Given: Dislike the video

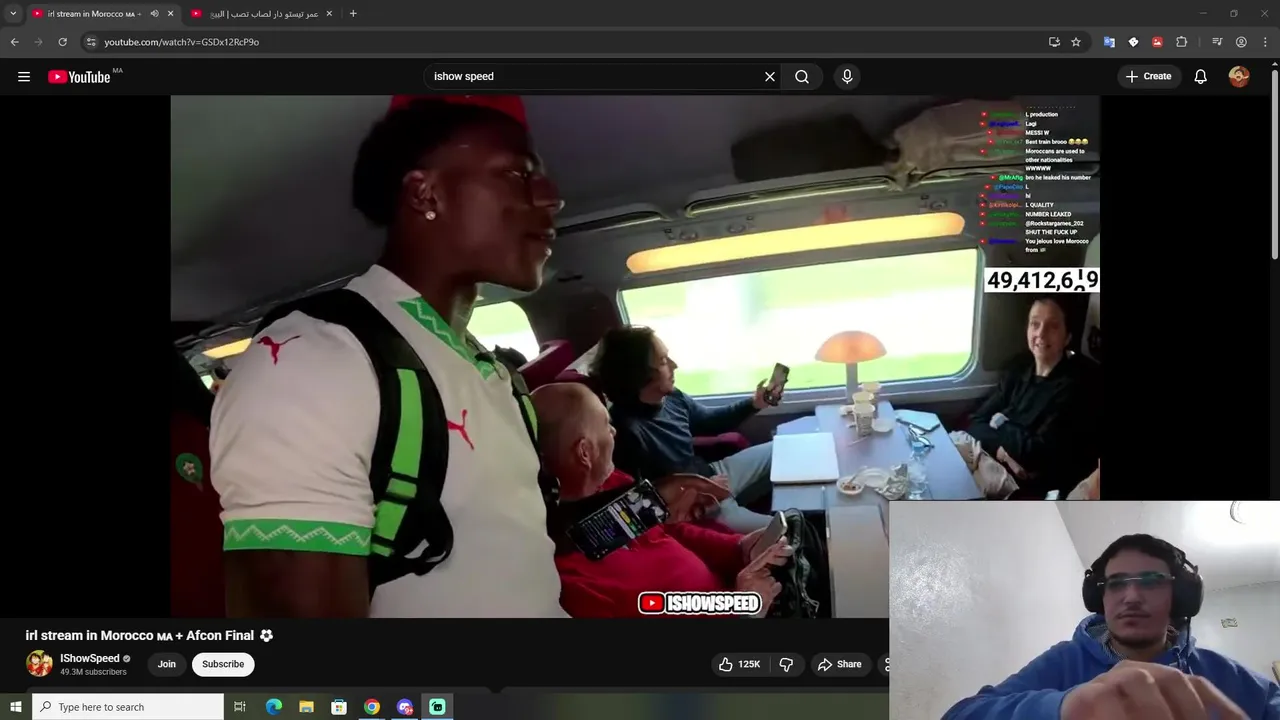Looking at the screenshot, I should coord(786,664).
